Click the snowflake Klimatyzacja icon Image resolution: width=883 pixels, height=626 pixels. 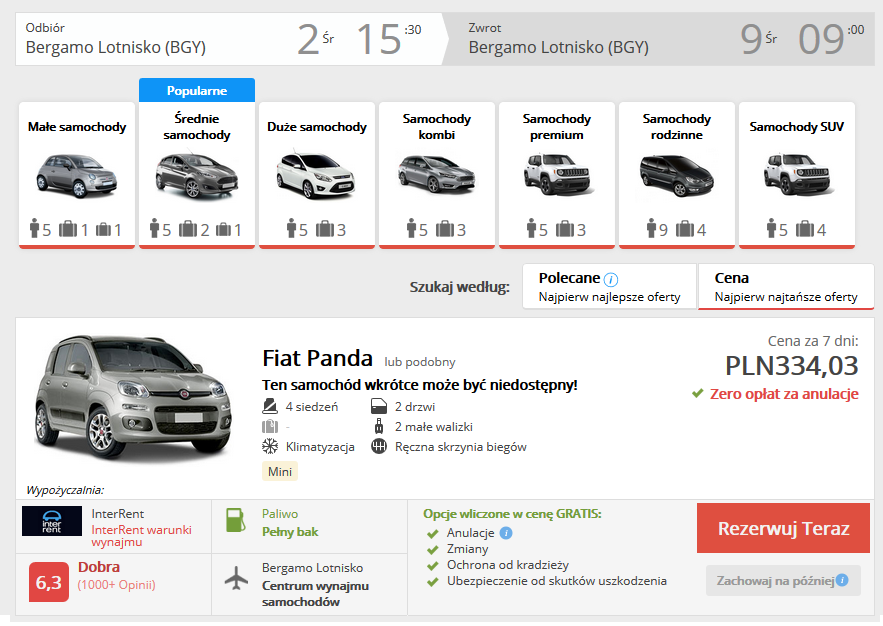coord(270,446)
